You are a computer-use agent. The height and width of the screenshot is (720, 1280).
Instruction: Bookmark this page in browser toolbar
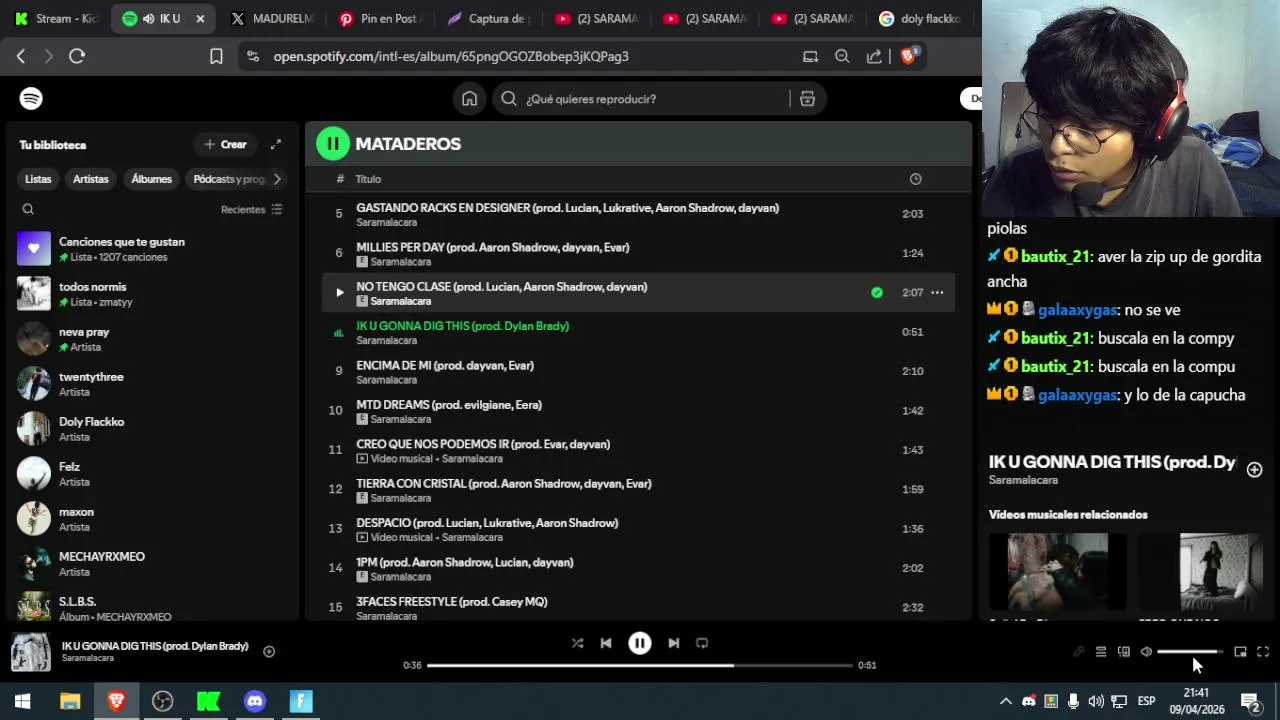tap(216, 56)
